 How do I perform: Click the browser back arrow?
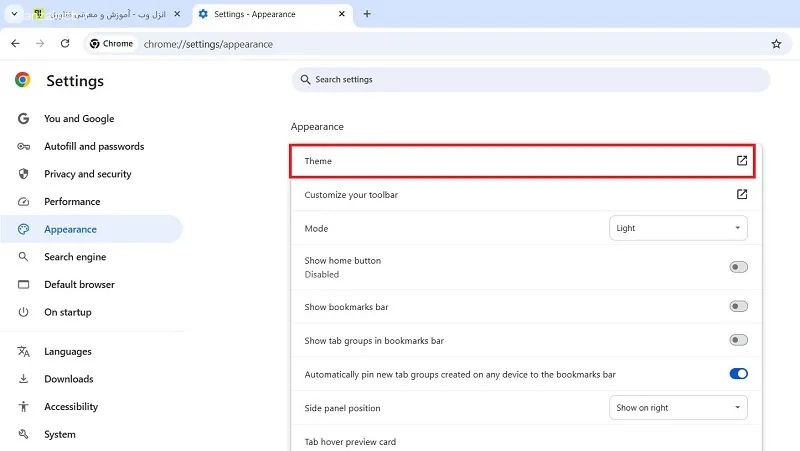[x=15, y=44]
